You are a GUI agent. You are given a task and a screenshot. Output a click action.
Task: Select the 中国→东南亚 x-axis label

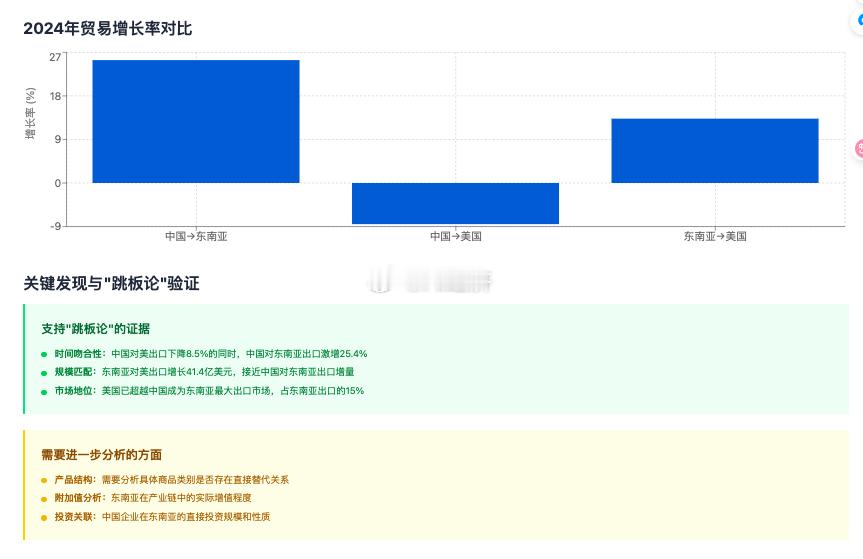click(x=196, y=236)
